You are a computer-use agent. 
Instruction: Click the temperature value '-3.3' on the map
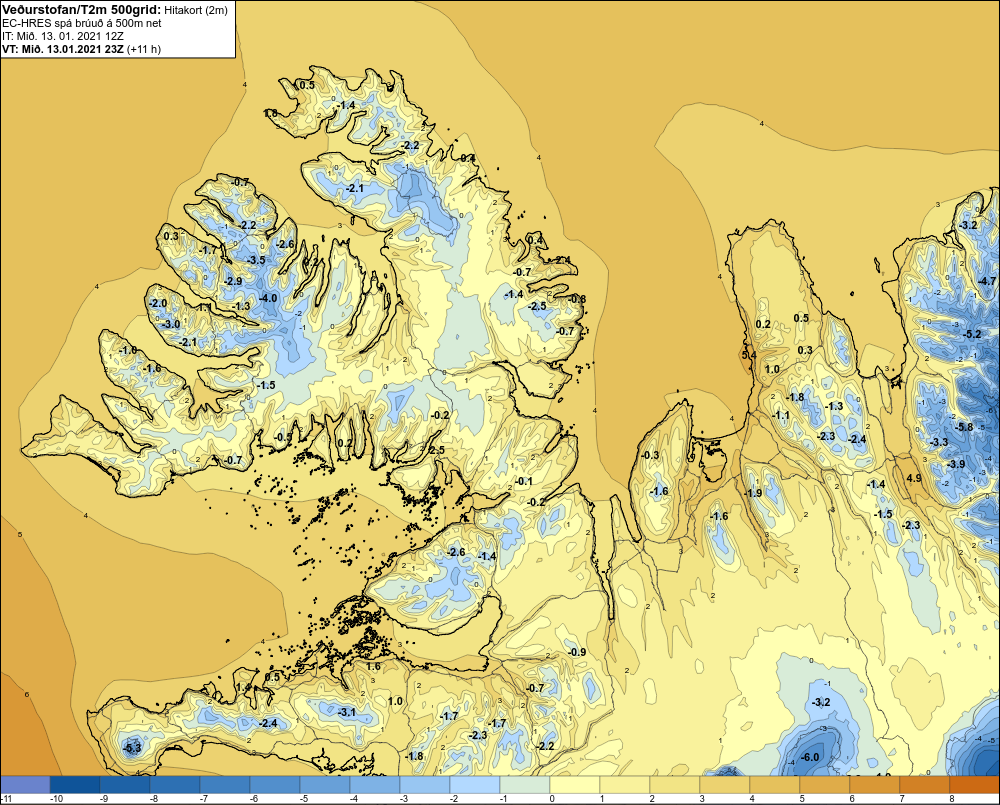point(938,442)
